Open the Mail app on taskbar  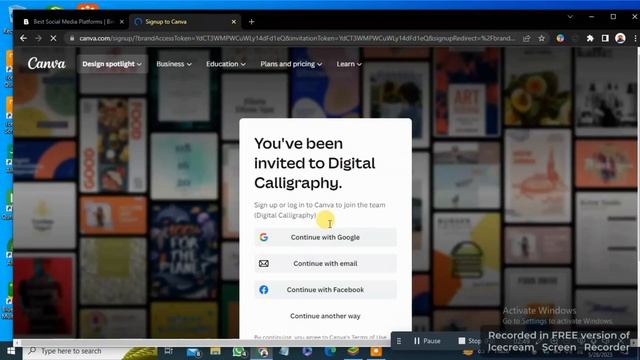[193, 351]
